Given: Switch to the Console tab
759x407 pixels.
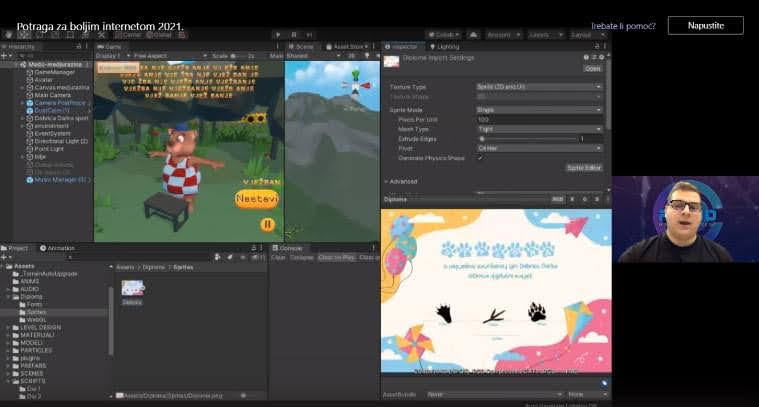Looking at the screenshot, I should [x=287, y=248].
